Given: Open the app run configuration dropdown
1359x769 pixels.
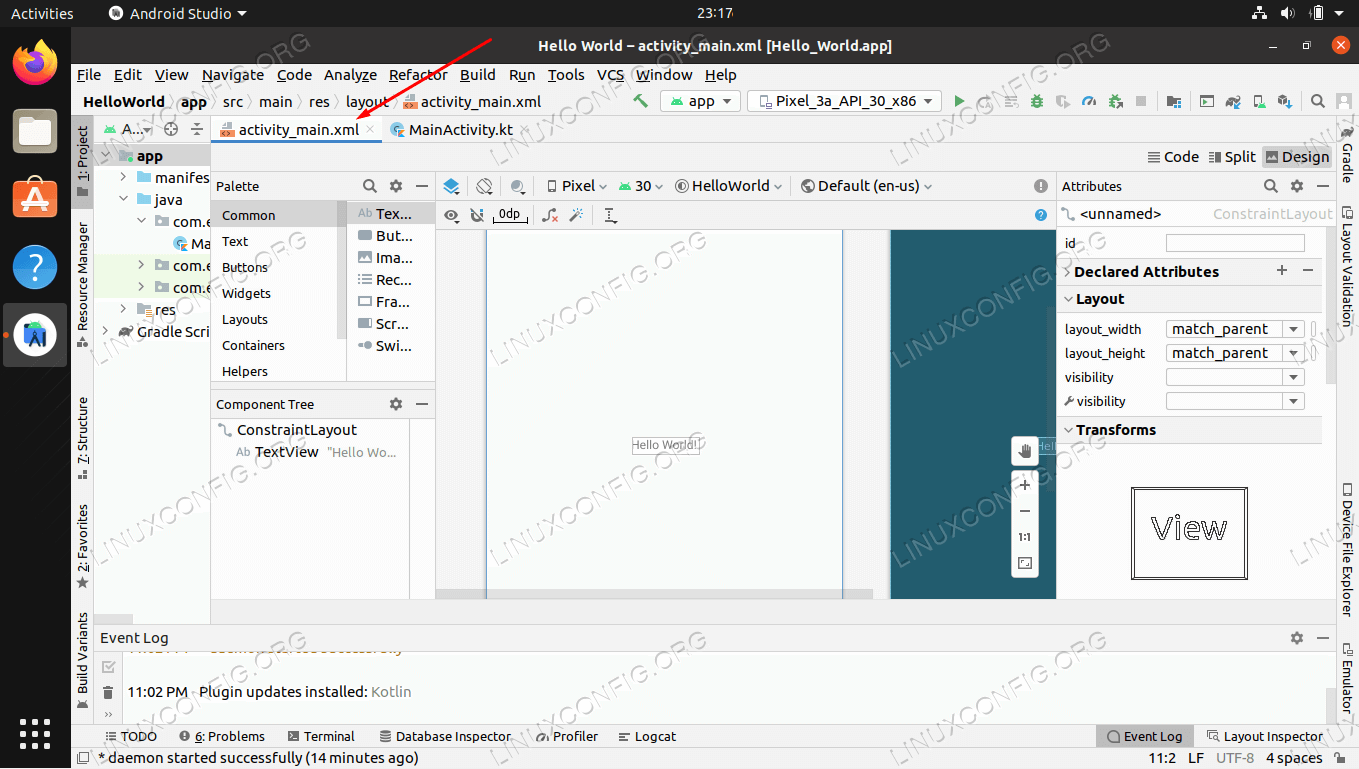Looking at the screenshot, I should [x=700, y=101].
